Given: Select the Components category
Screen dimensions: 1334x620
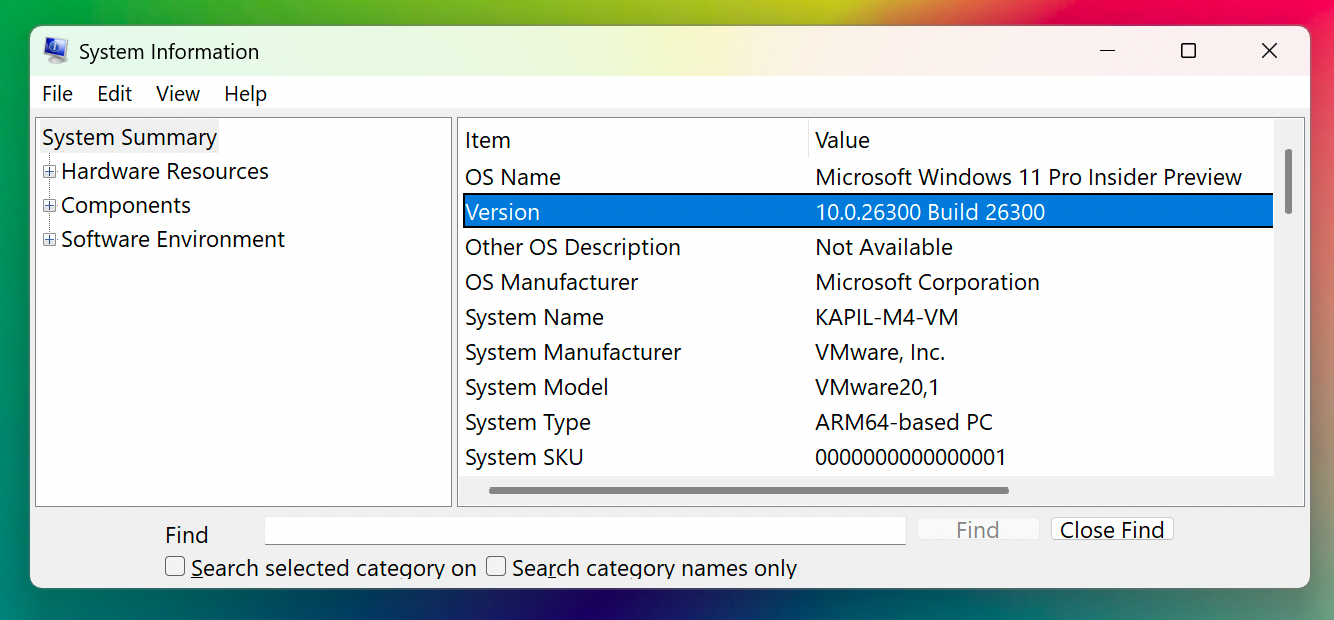Looking at the screenshot, I should [126, 205].
